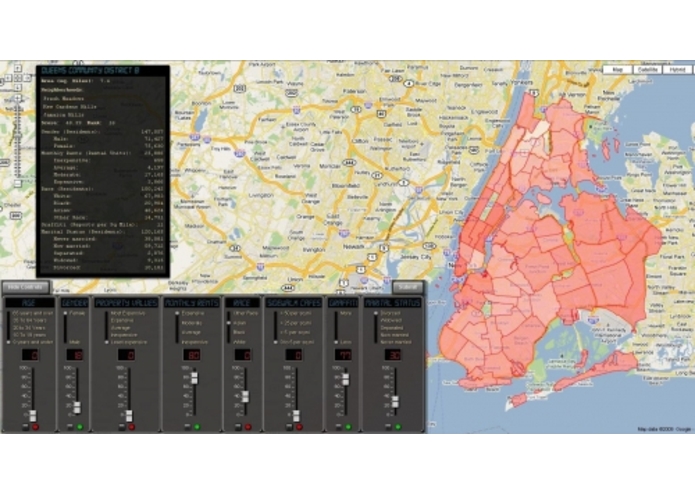Switch map view to Hybrid
Image resolution: width=695 pixels, height=494 pixels.
click(x=677, y=70)
